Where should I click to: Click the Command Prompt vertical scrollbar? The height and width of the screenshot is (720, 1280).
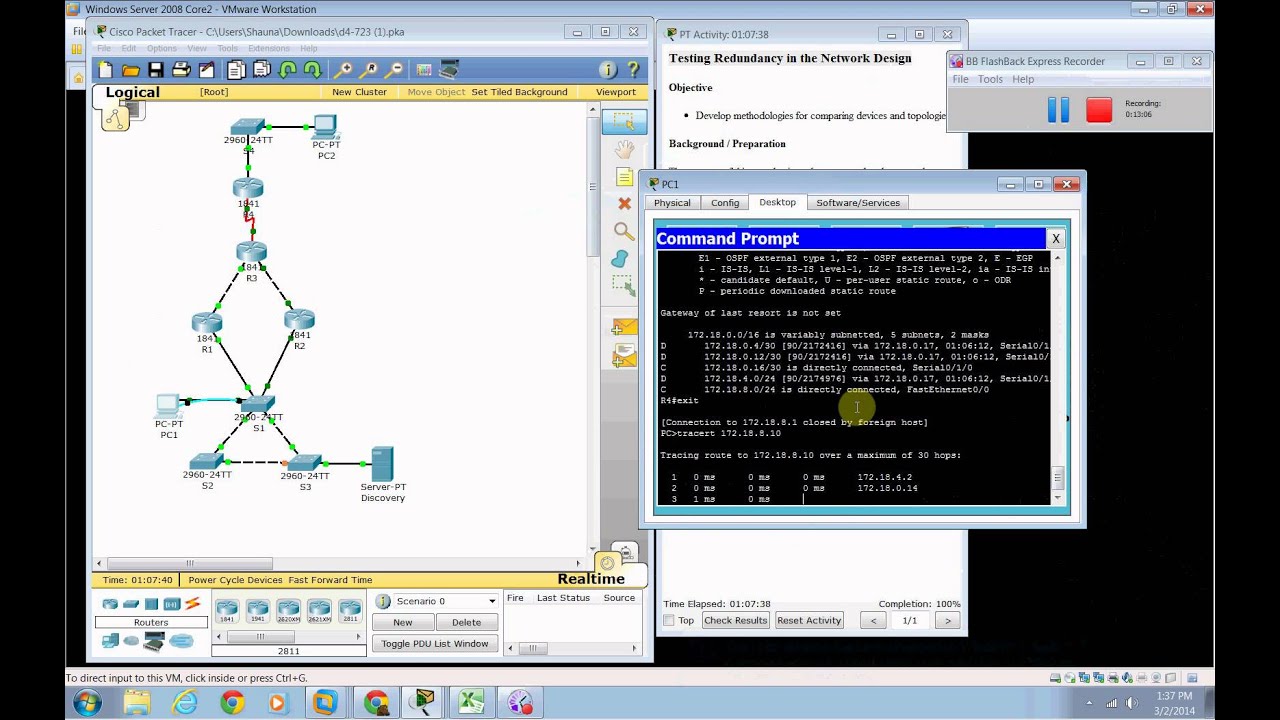(x=1057, y=378)
